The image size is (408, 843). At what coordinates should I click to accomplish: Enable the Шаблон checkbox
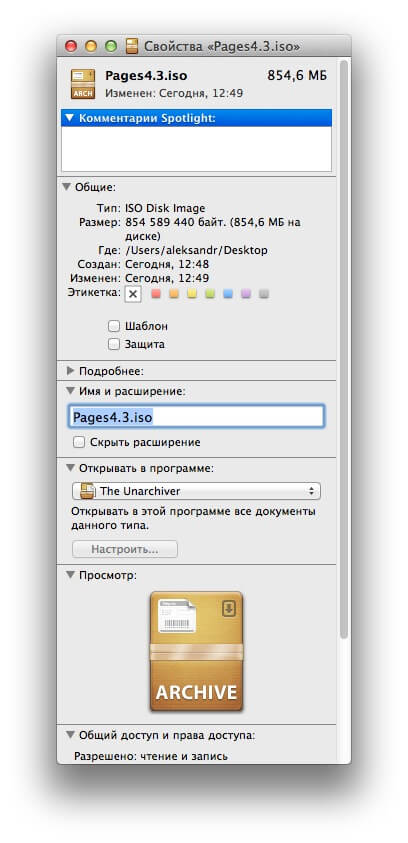113,326
